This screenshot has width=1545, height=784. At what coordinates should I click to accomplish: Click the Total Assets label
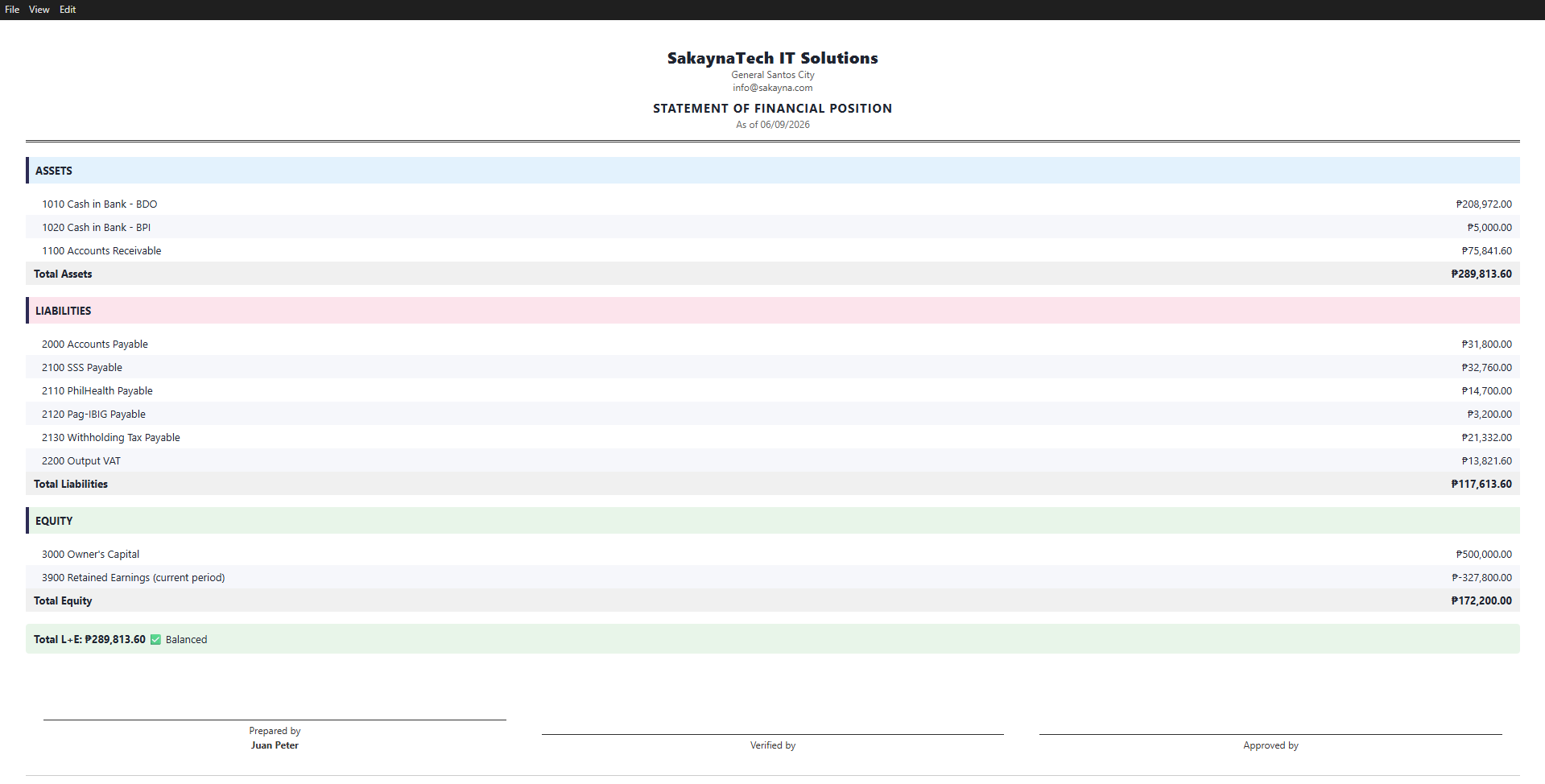pyautogui.click(x=63, y=274)
